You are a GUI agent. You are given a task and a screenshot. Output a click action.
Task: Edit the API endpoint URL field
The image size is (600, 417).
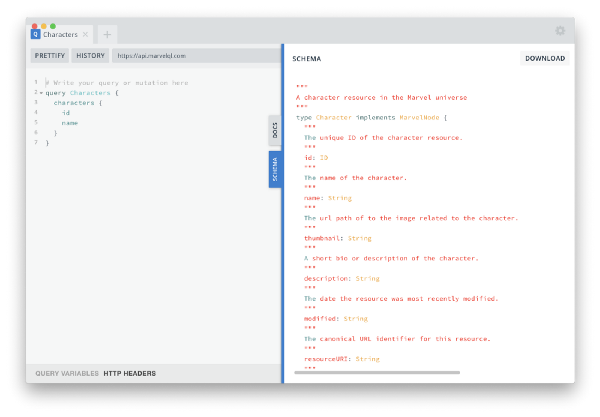pyautogui.click(x=196, y=55)
